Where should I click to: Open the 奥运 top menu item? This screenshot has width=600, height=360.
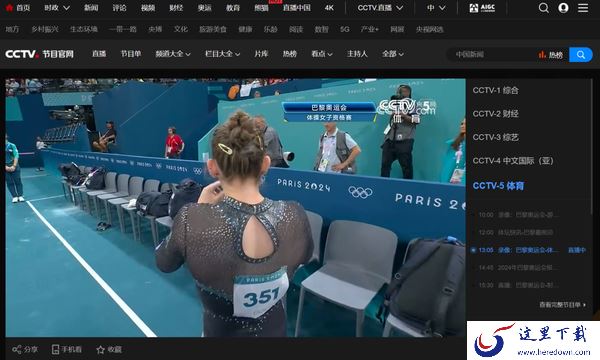pyautogui.click(x=205, y=8)
